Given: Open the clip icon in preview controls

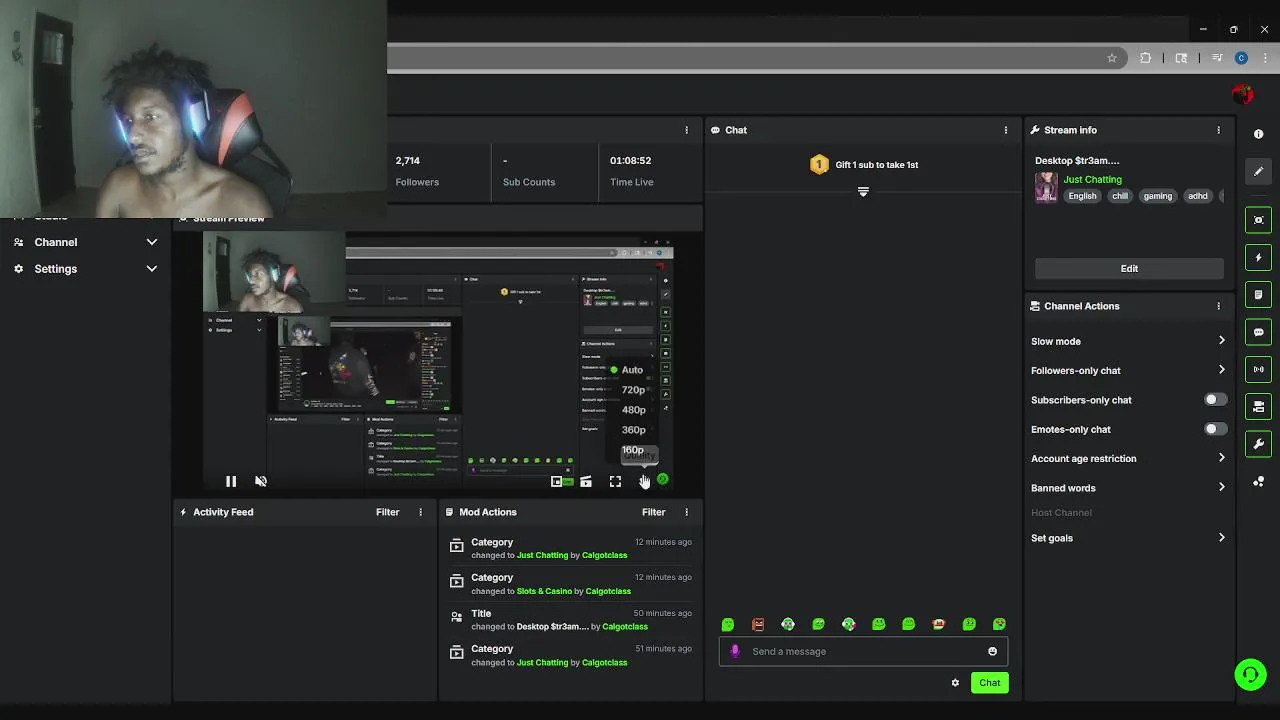Looking at the screenshot, I should pos(586,482).
